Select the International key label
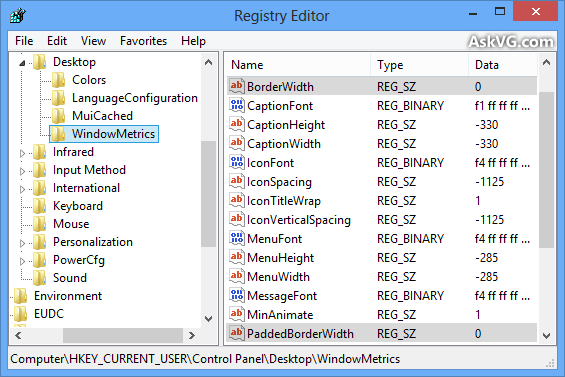Image resolution: width=565 pixels, height=377 pixels. (x=86, y=188)
